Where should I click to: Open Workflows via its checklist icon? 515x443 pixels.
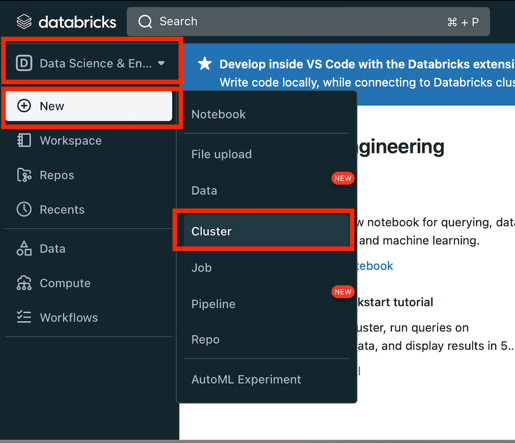[x=24, y=317]
